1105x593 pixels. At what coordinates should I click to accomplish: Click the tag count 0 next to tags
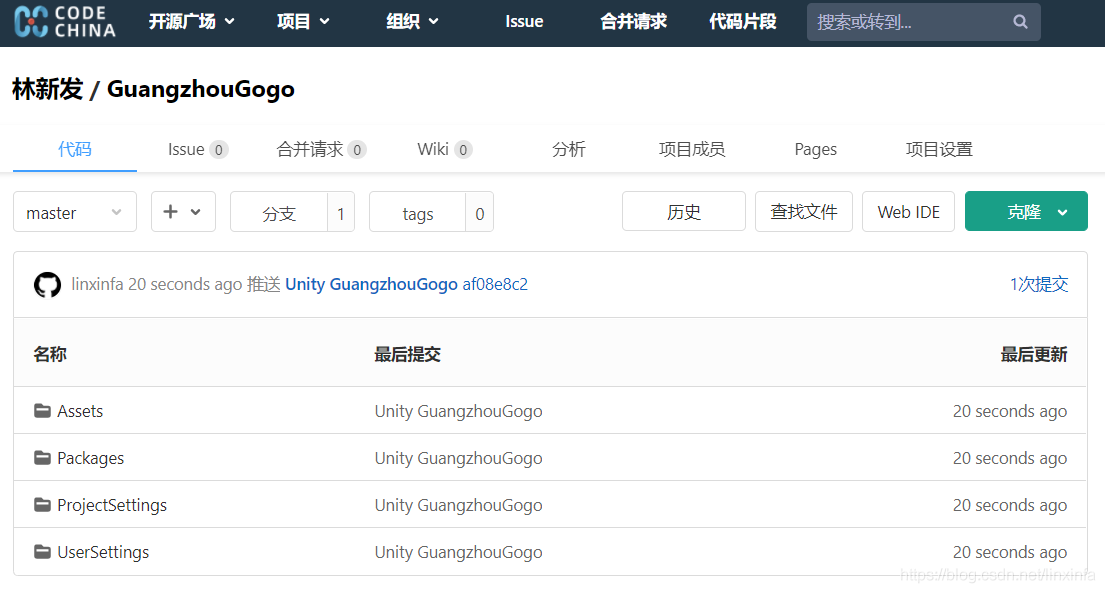479,212
